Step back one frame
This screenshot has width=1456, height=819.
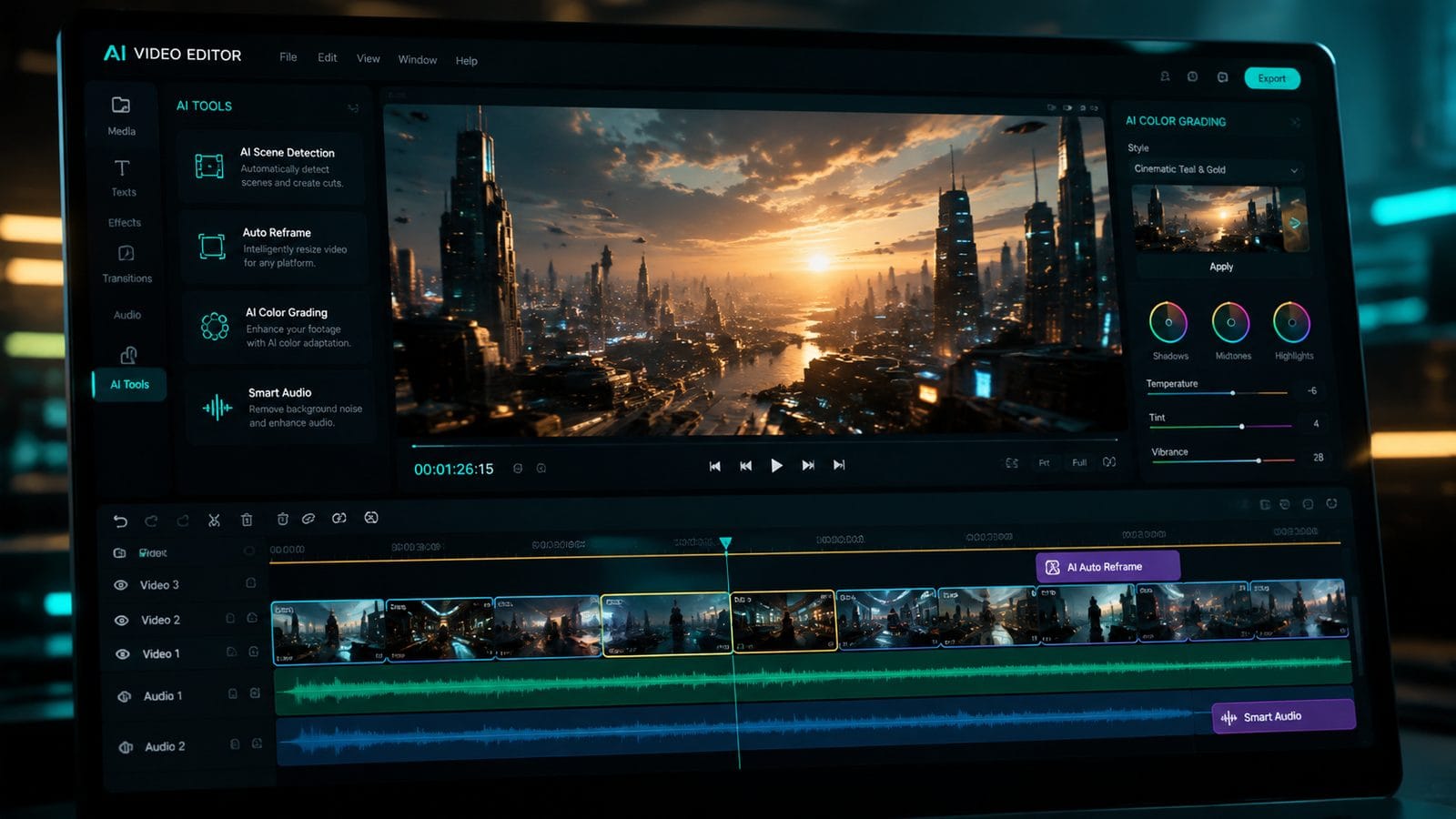746,466
